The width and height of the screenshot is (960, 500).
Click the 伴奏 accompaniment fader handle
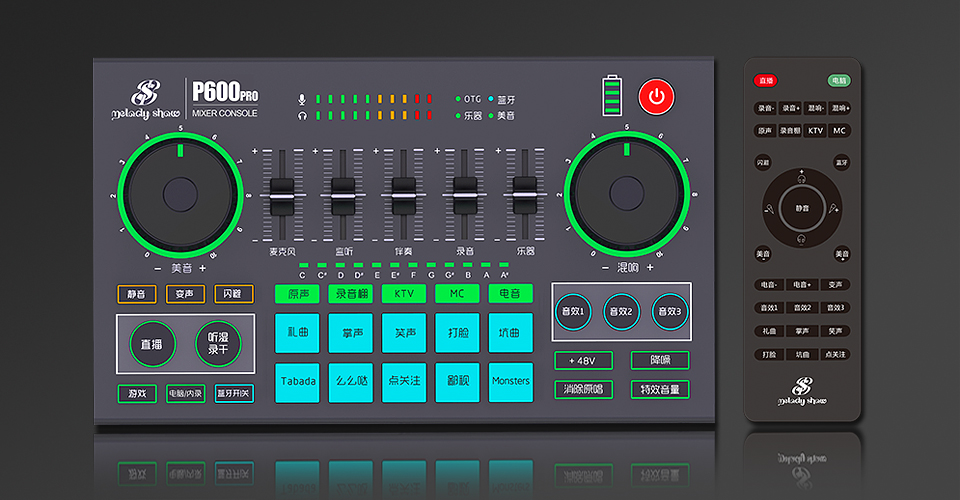click(403, 196)
